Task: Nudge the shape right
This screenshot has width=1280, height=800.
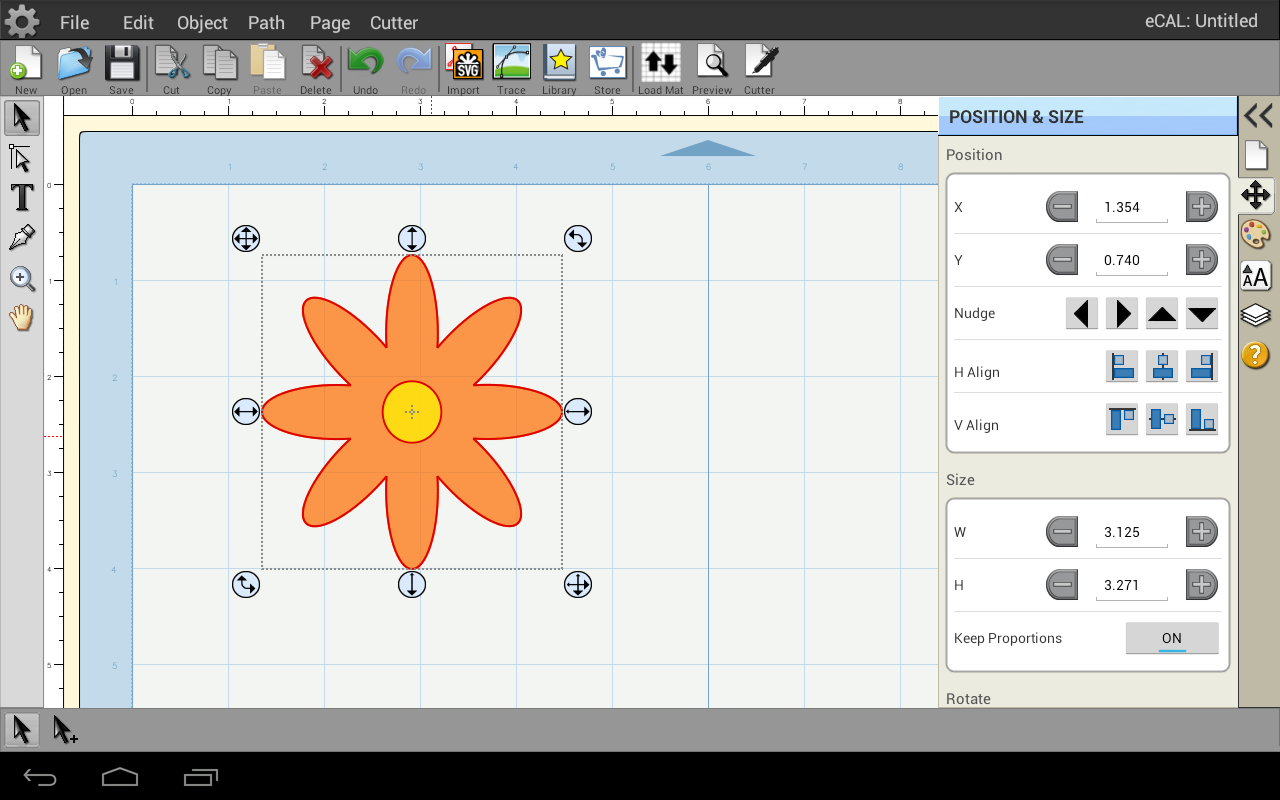Action: coord(1122,313)
